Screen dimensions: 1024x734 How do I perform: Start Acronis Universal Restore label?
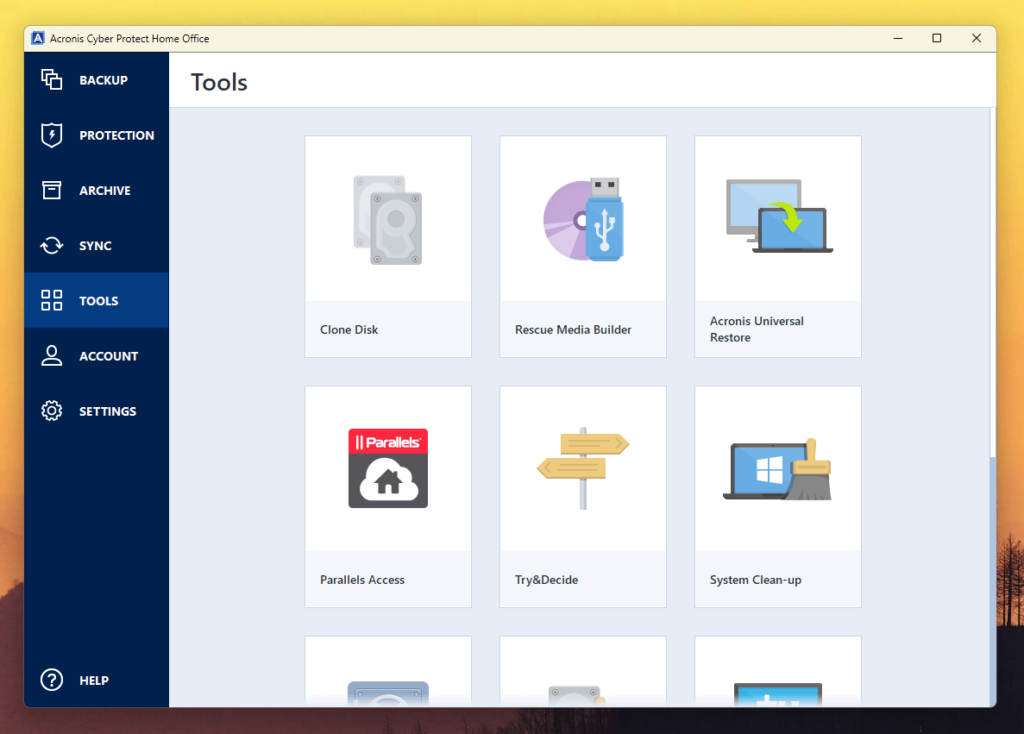pyautogui.click(x=756, y=329)
